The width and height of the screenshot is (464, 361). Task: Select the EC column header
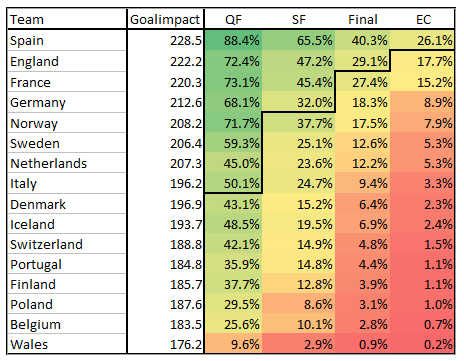click(422, 19)
